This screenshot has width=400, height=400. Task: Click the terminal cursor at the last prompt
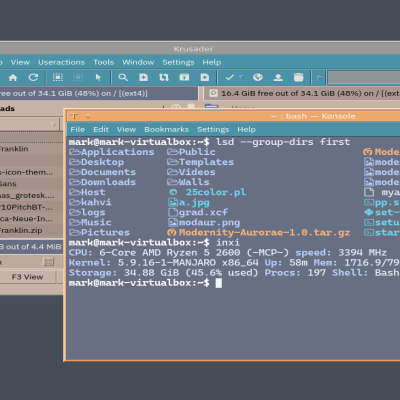coord(219,283)
